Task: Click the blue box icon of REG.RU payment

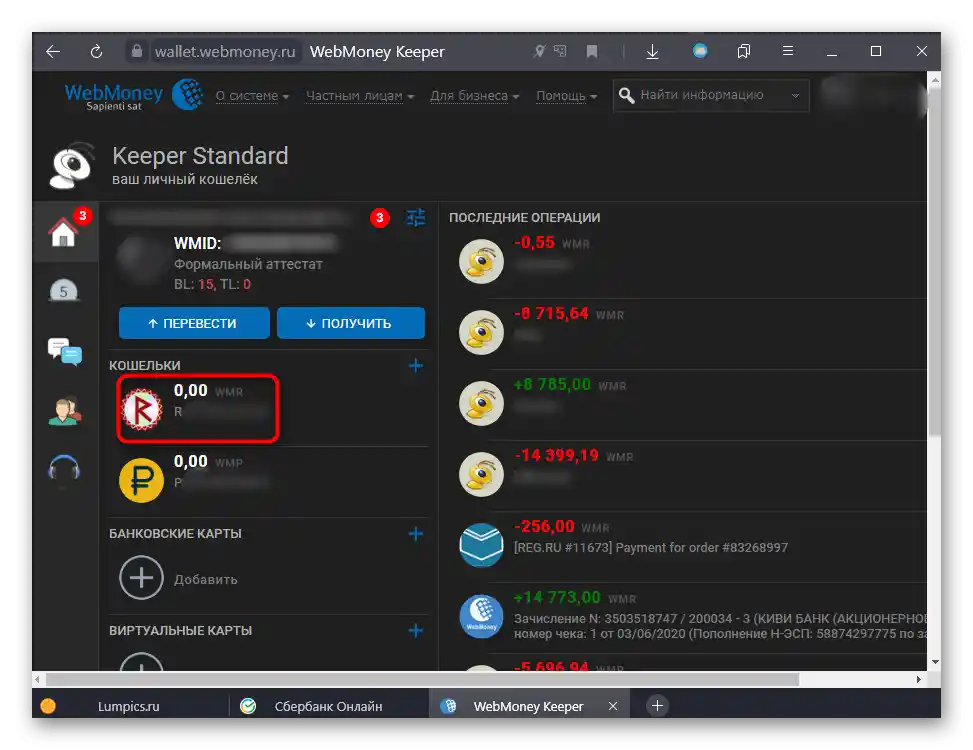Action: (x=481, y=545)
